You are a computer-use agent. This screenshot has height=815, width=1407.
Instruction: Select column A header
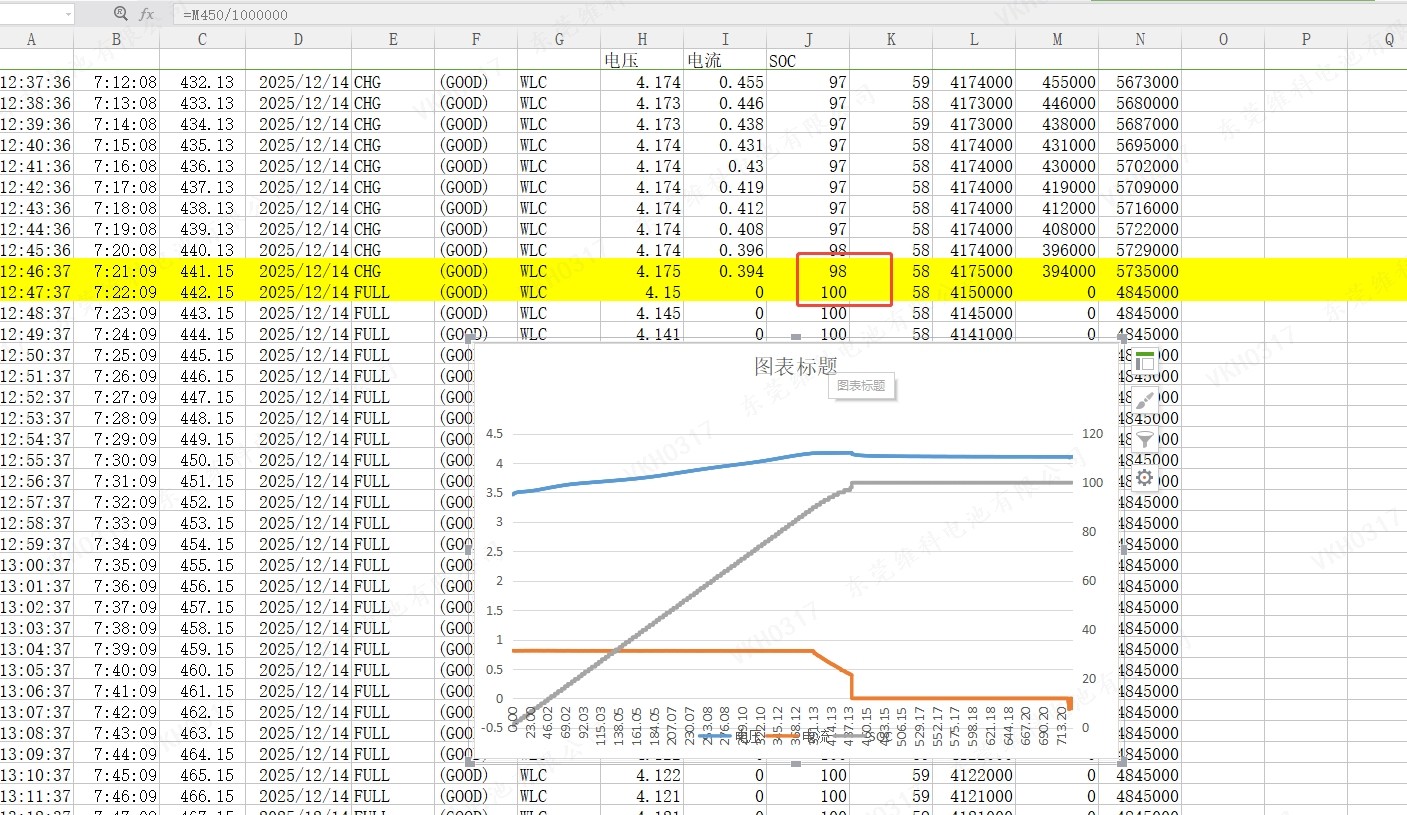[31, 39]
